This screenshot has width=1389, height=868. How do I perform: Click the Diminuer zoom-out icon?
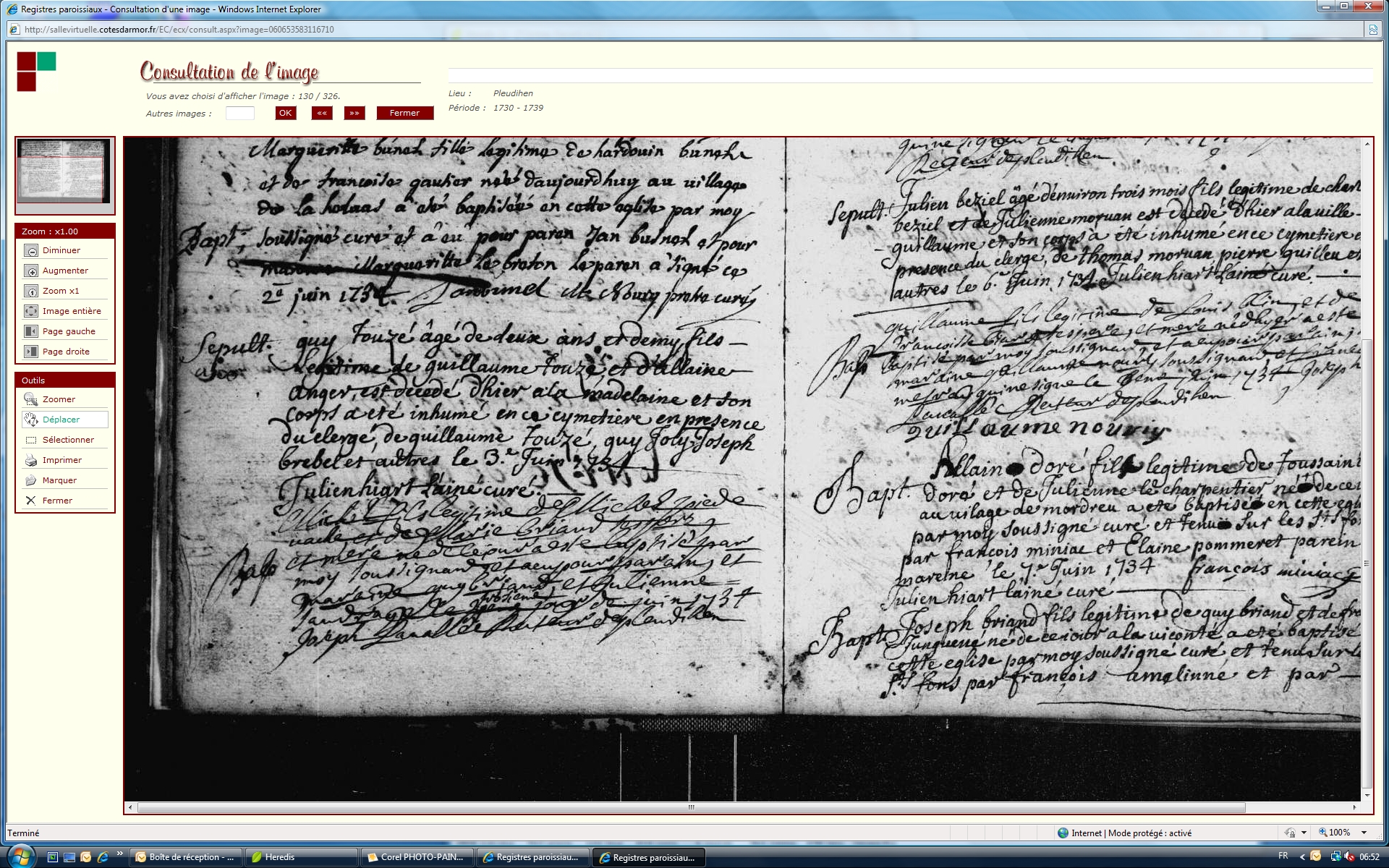(x=31, y=250)
